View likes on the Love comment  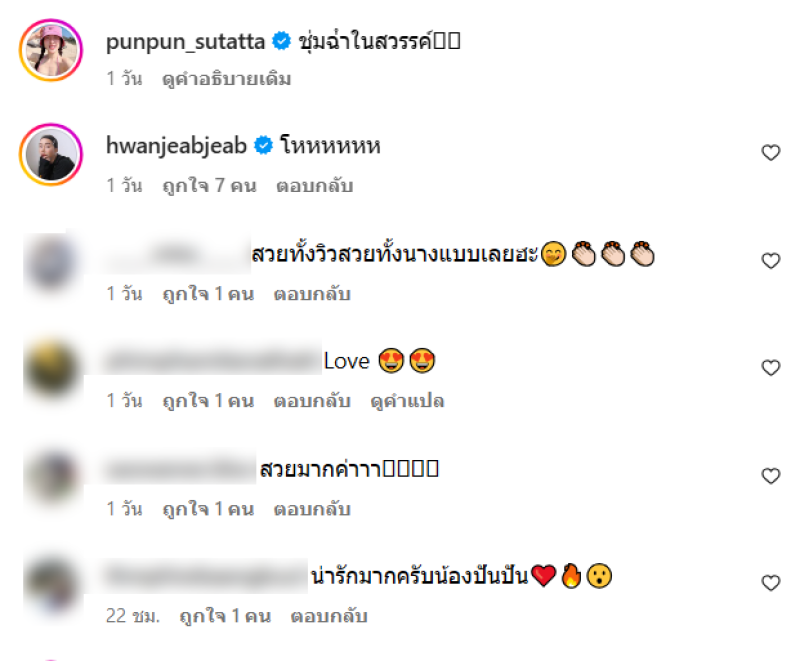[208, 401]
